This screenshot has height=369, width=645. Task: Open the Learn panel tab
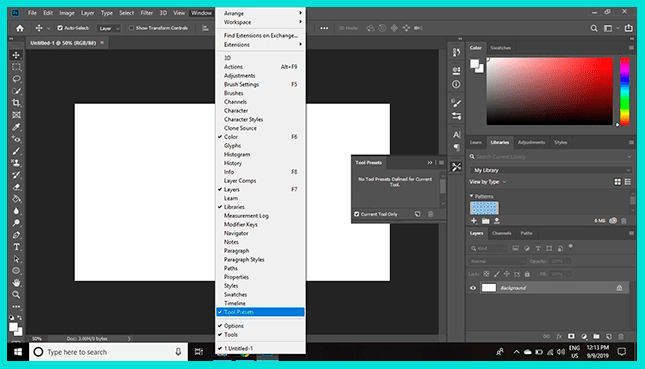point(476,142)
